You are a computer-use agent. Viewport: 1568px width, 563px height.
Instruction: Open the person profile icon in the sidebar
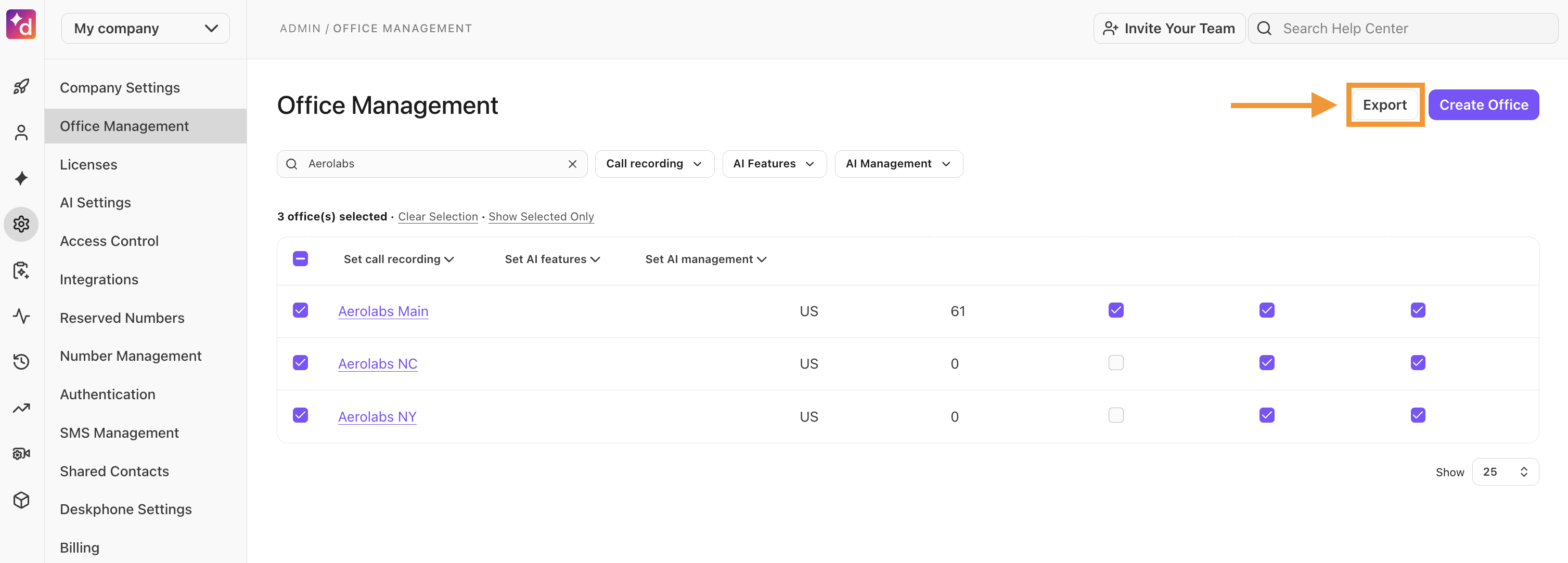[21, 133]
